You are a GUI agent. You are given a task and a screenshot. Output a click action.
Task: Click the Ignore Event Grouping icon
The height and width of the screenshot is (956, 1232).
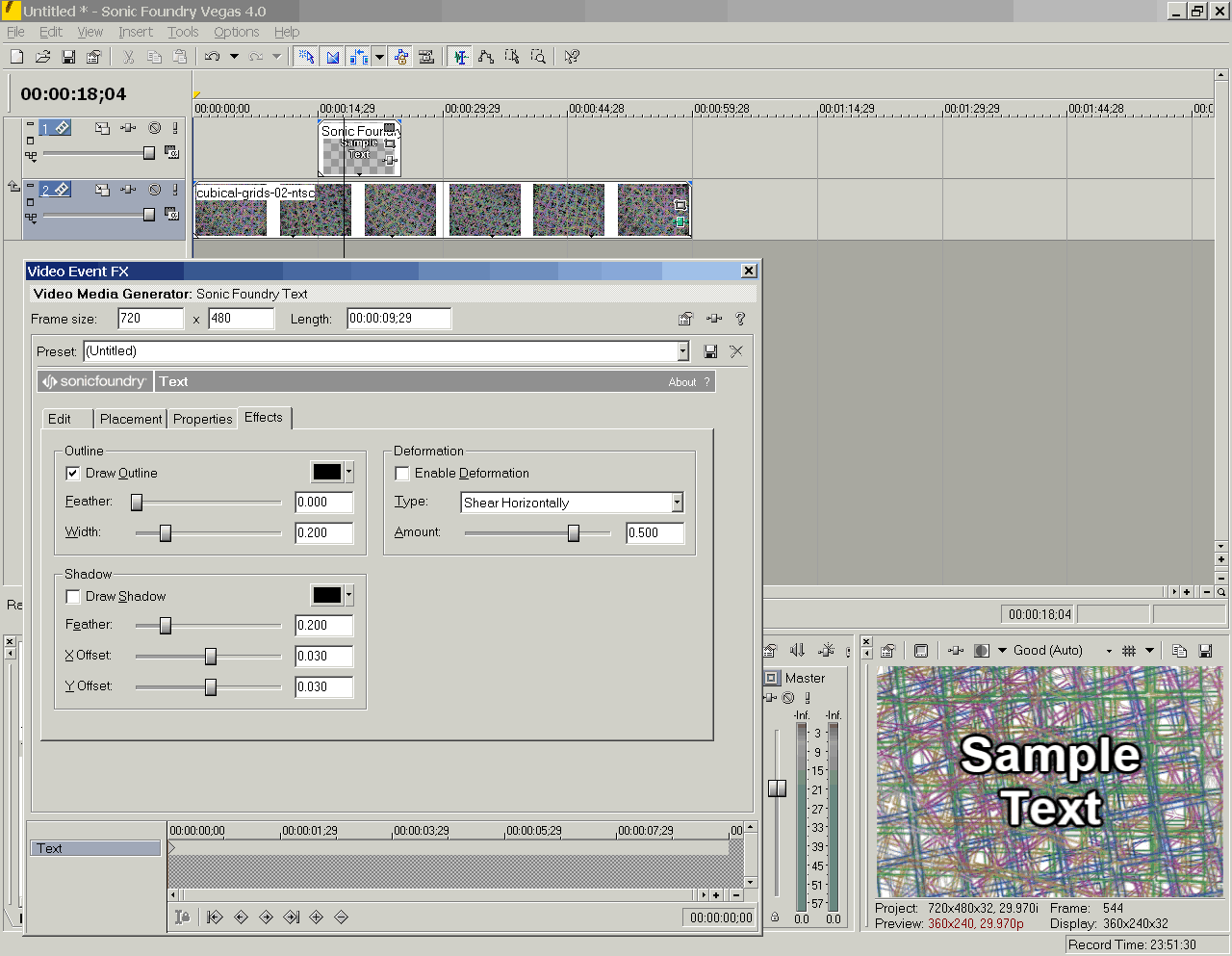(426, 57)
